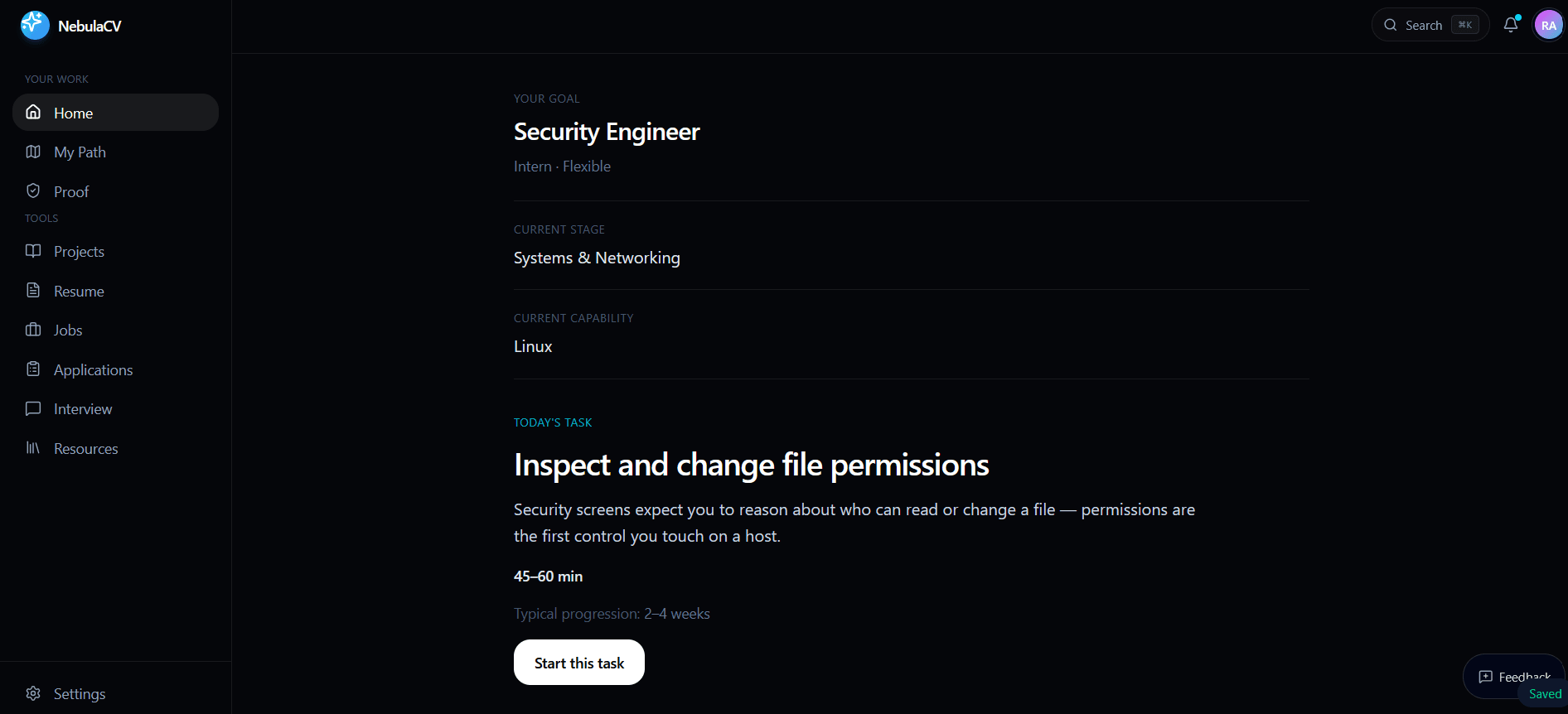1568x714 pixels.
Task: Click the Settings gear icon
Action: 33,693
